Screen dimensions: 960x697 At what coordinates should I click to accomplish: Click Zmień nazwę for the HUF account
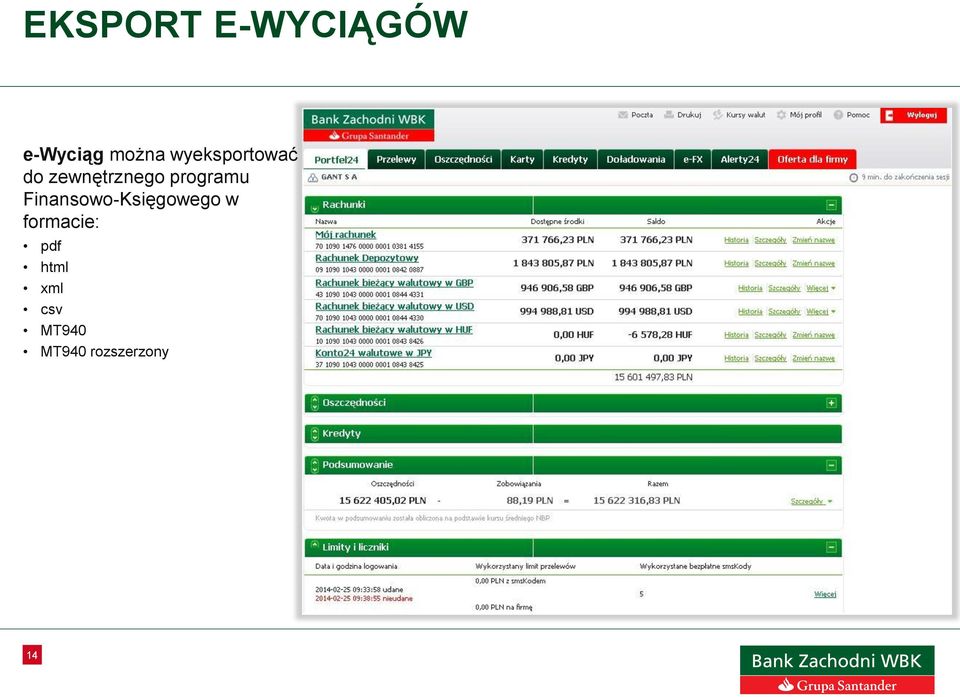[x=814, y=335]
